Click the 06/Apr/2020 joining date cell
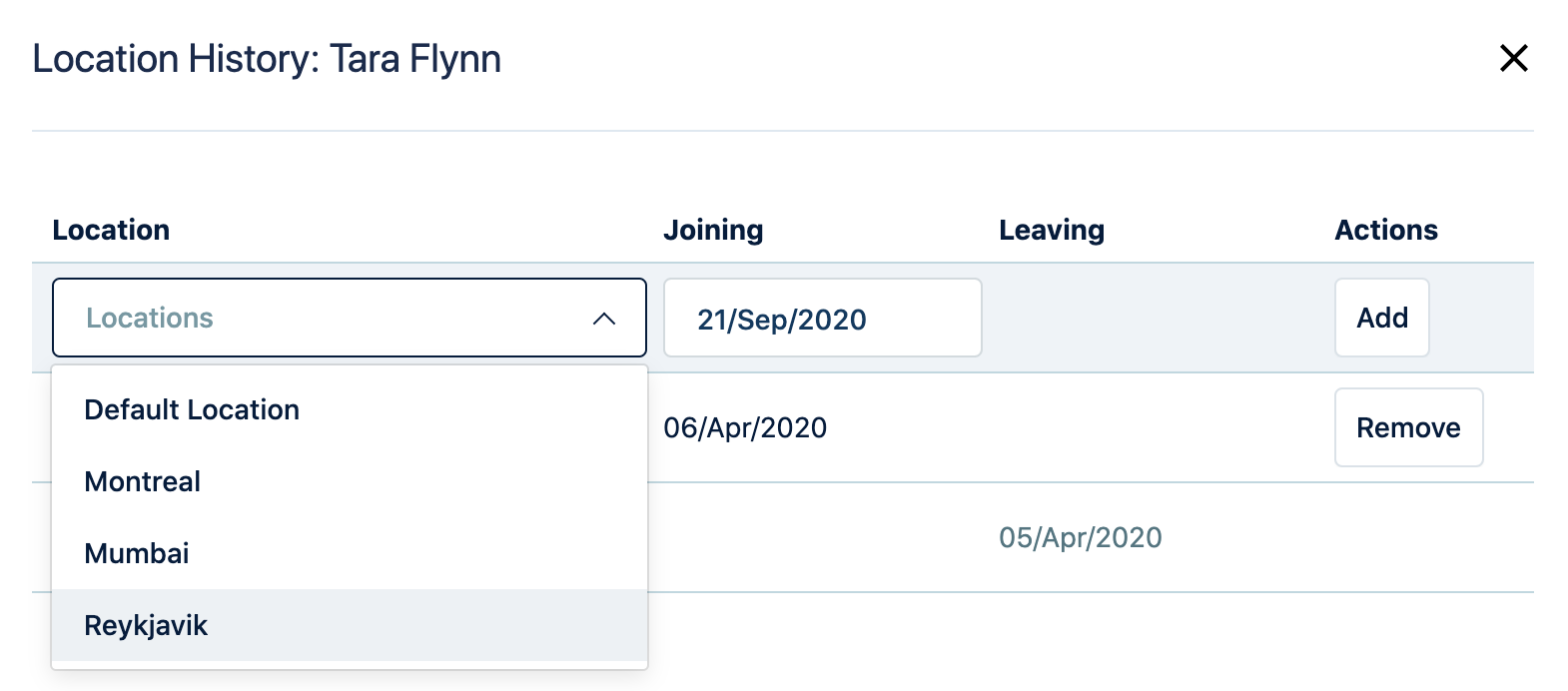The image size is (1568, 691). click(745, 427)
